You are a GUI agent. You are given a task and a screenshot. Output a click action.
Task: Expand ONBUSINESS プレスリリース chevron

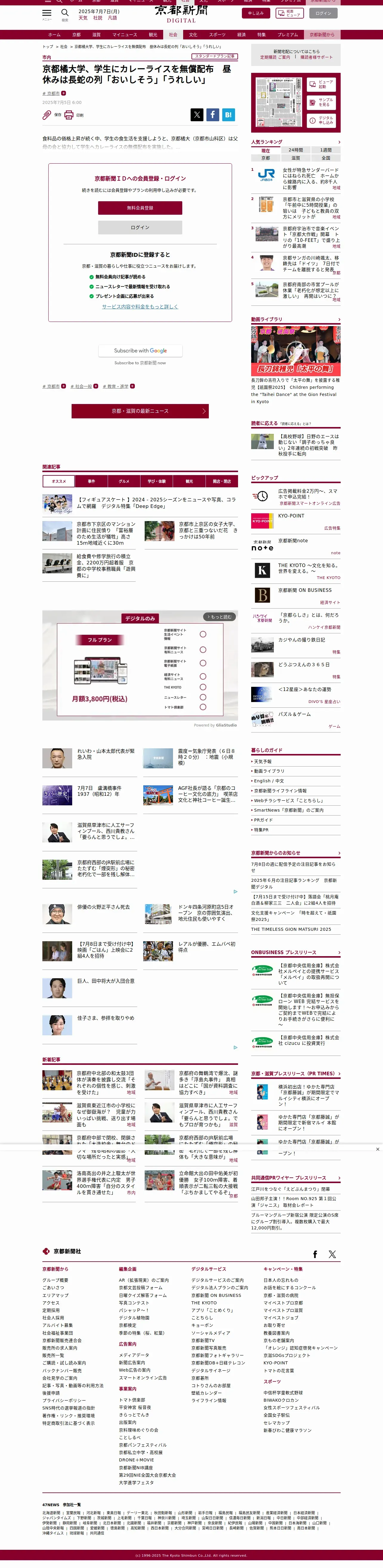pyautogui.click(x=339, y=952)
